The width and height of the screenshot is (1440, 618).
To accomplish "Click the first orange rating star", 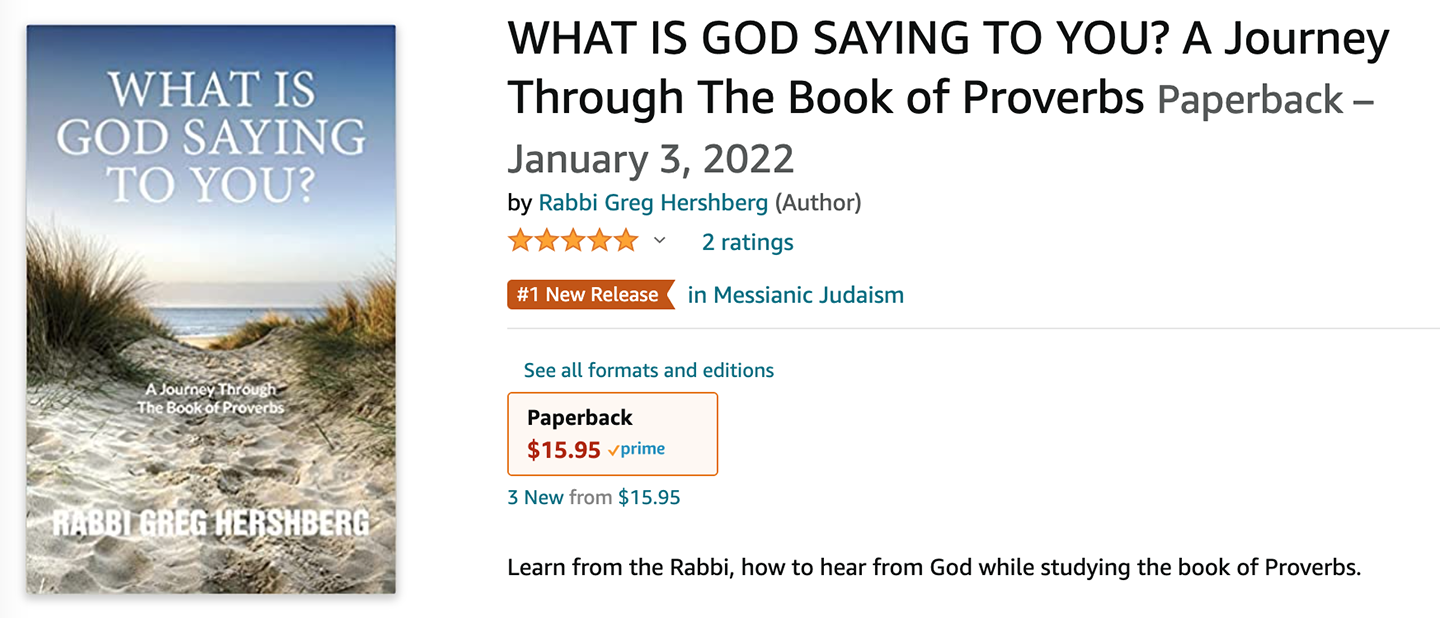I will (520, 241).
